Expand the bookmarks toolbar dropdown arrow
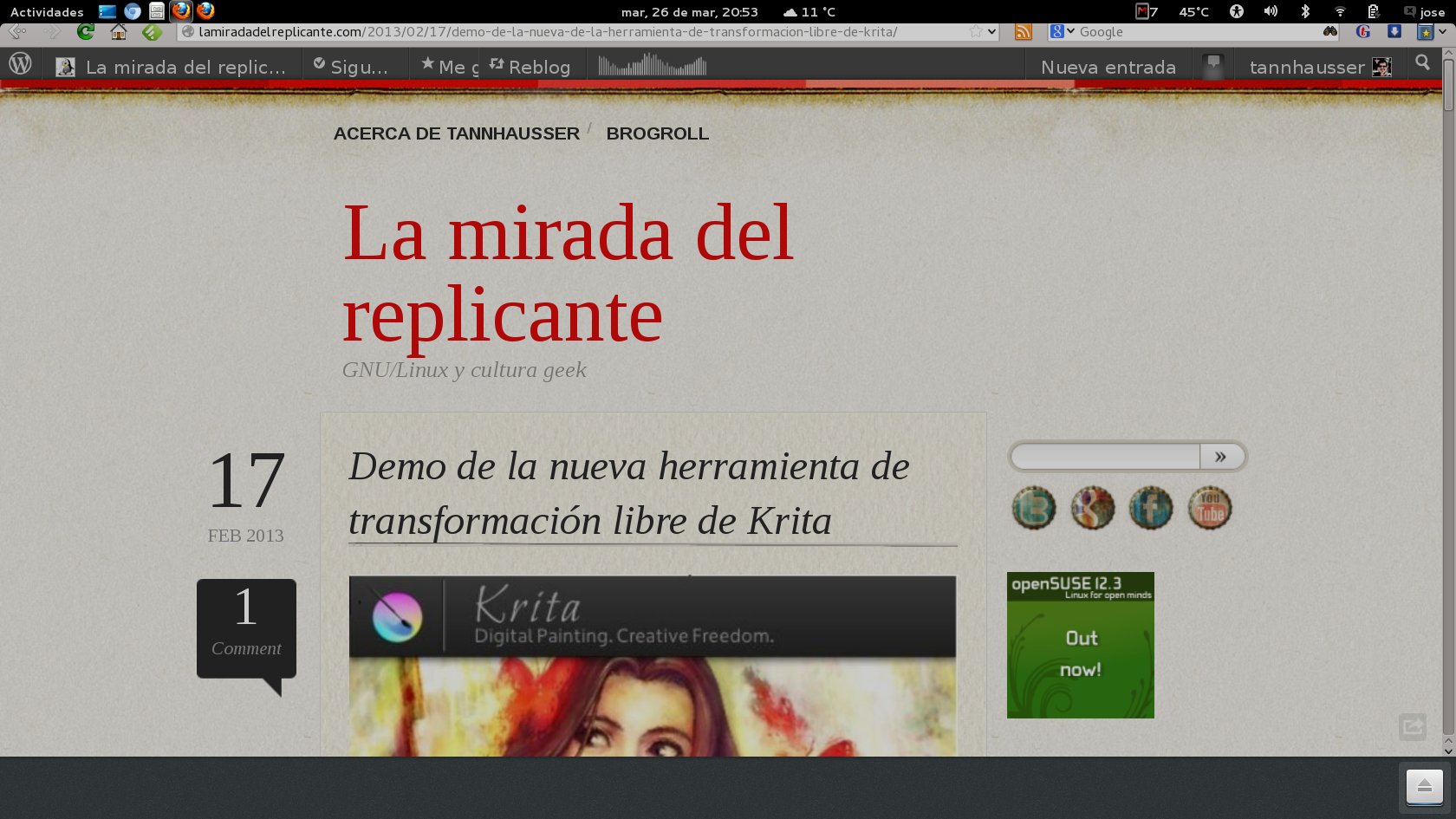This screenshot has width=1456, height=819. pyautogui.click(x=1442, y=32)
